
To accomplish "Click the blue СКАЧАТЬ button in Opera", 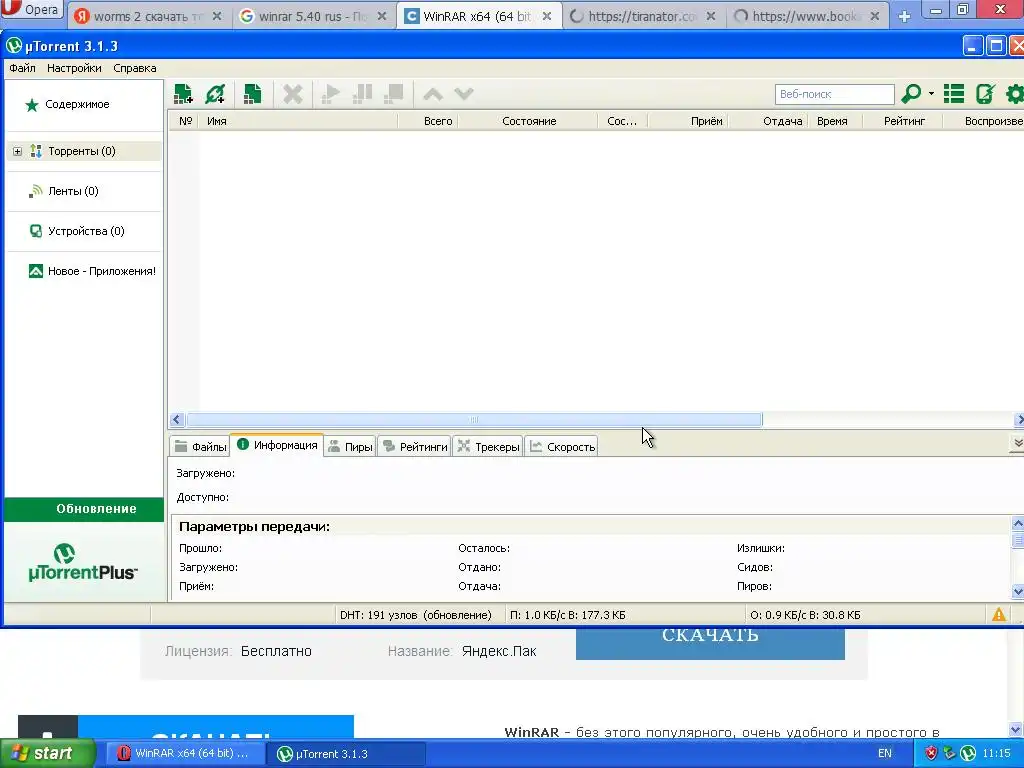I will click(x=710, y=643).
